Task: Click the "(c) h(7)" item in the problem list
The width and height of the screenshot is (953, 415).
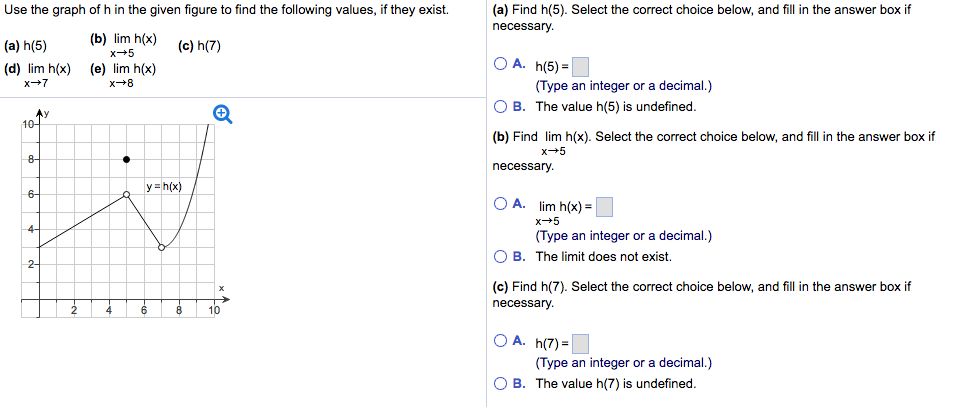Action: [199, 46]
